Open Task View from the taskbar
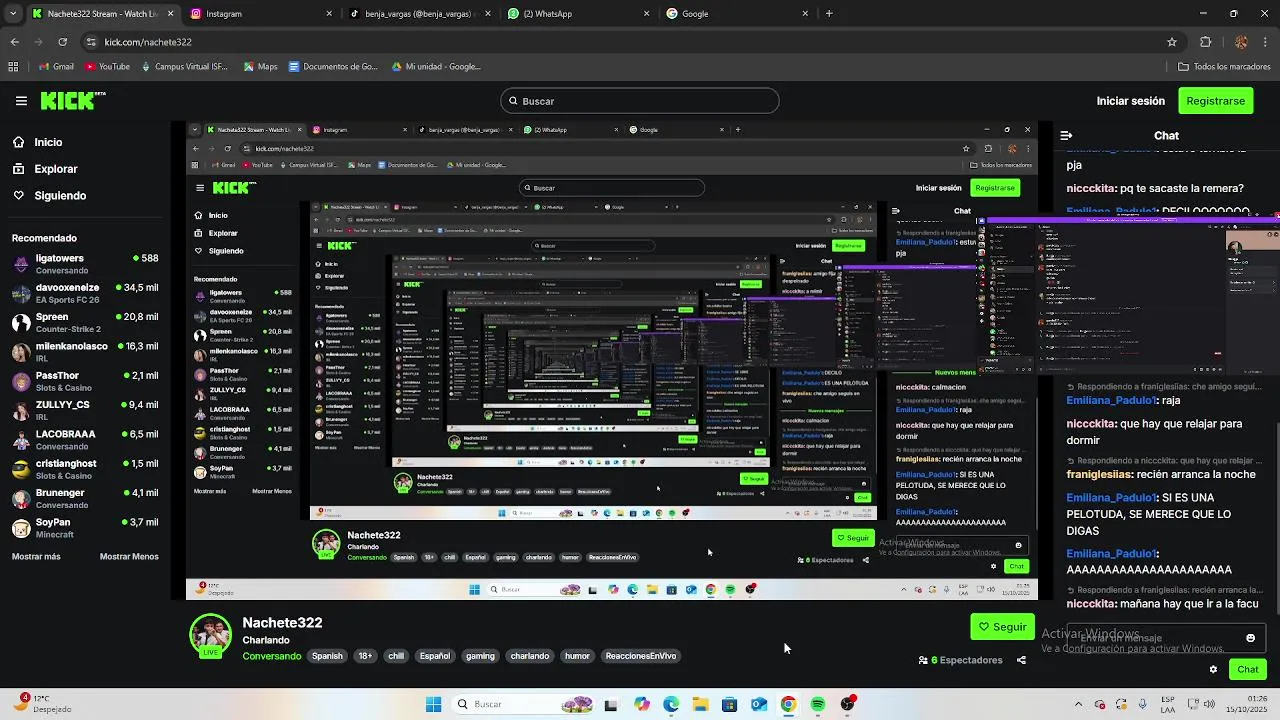 point(611,705)
